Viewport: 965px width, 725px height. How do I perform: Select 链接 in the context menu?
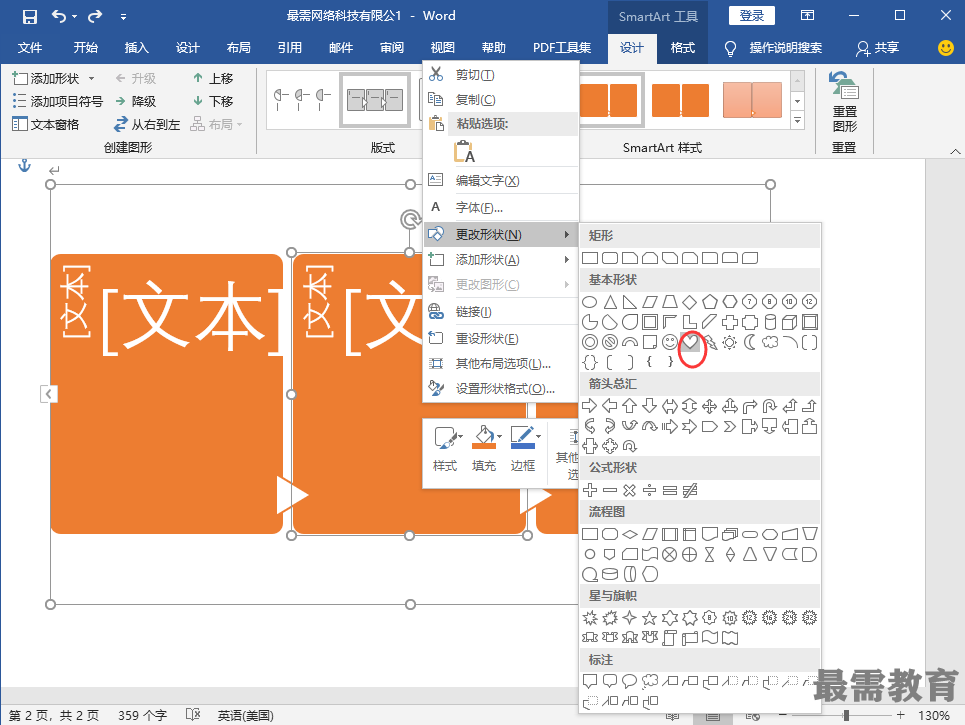click(x=501, y=312)
